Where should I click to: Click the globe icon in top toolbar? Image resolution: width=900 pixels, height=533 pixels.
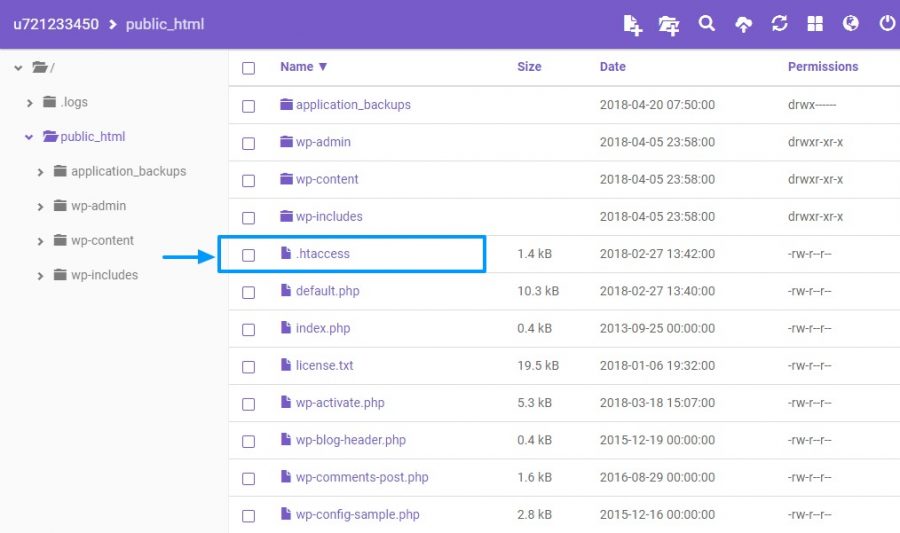click(851, 24)
